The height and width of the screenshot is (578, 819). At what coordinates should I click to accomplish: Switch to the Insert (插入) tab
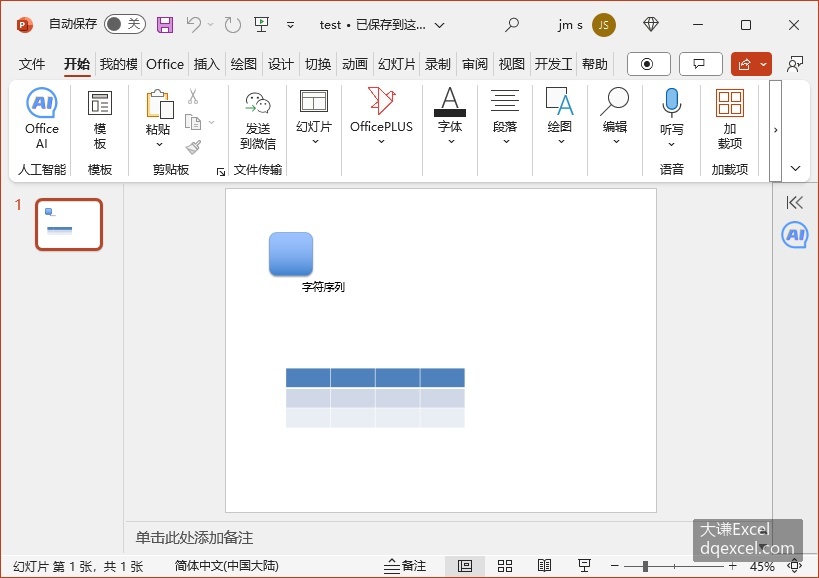(x=207, y=64)
